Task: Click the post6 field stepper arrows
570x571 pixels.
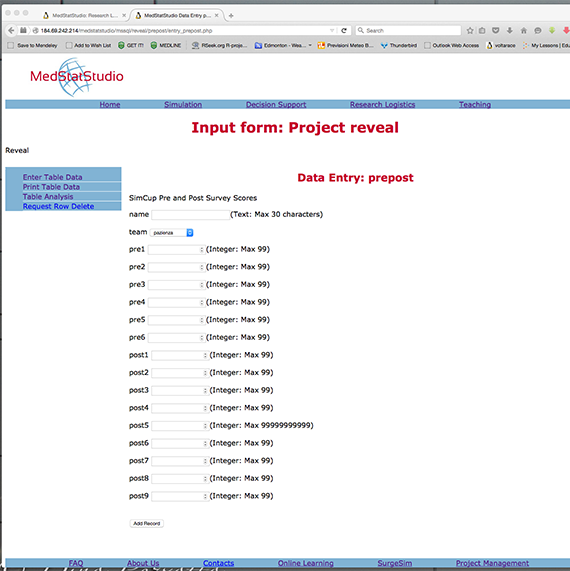Action: [205, 444]
